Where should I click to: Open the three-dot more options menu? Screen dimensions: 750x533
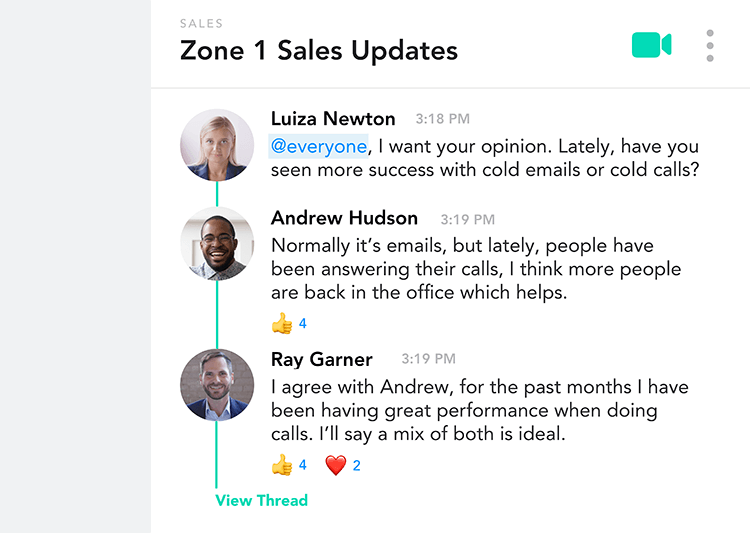(710, 46)
